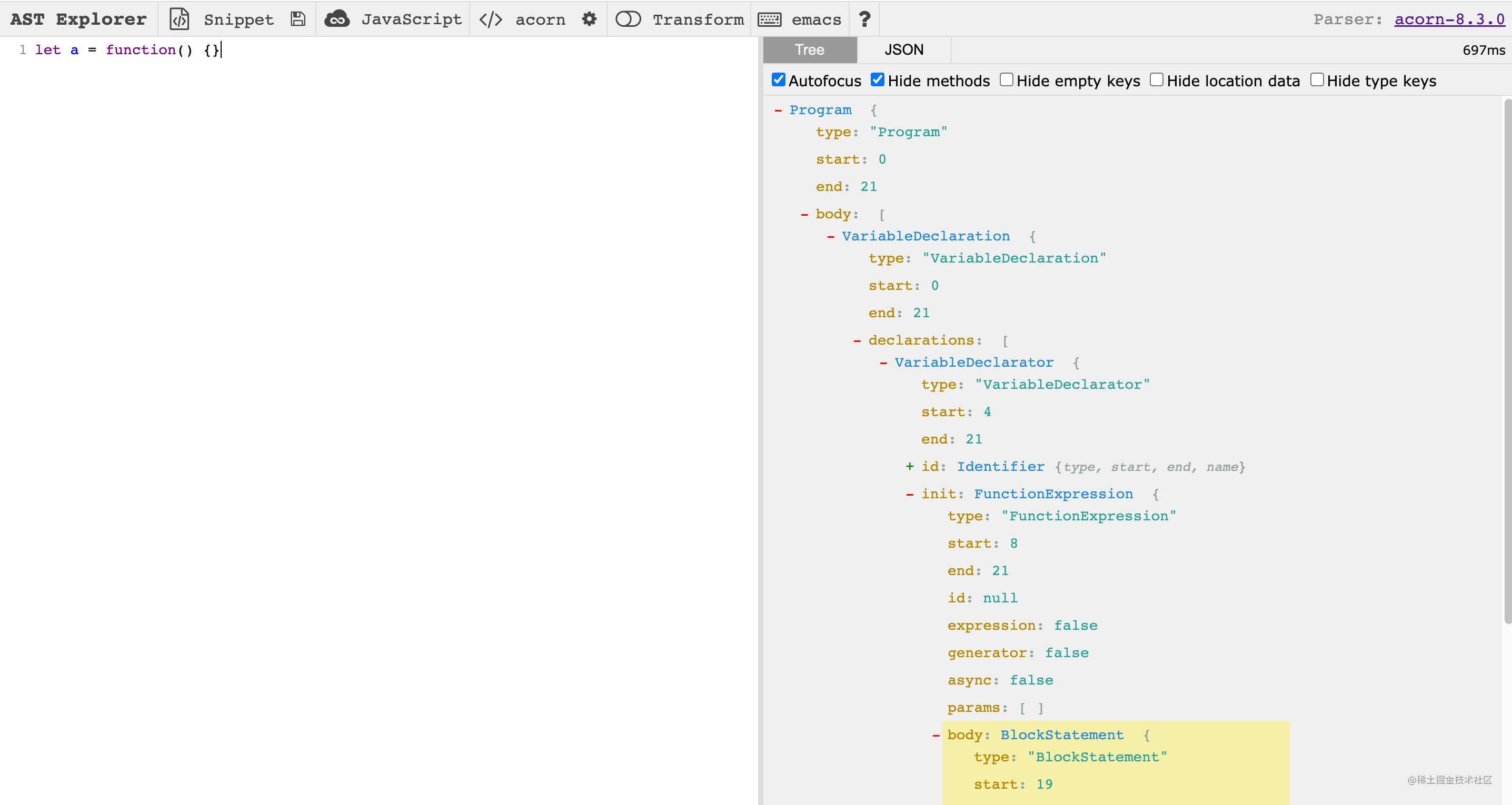Click the Snippet file-code icon
The height and width of the screenshot is (805, 1512).
tap(179, 19)
